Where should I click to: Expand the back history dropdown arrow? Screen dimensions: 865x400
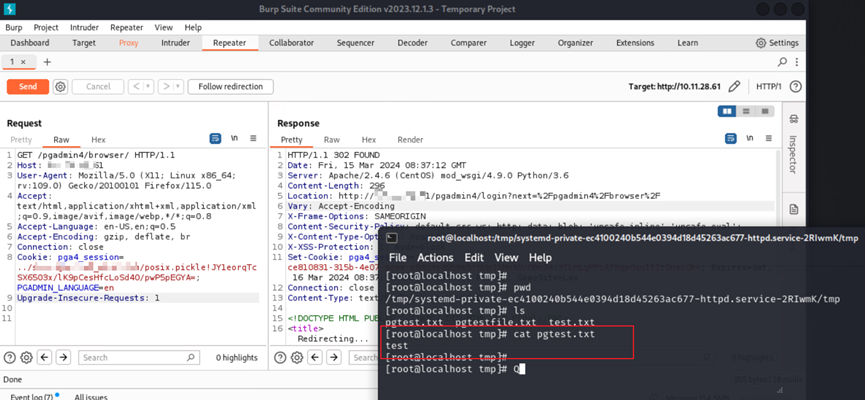[148, 87]
